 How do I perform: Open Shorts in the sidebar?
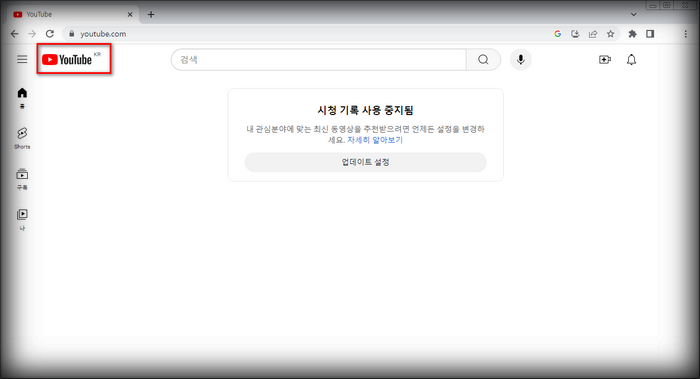click(22, 138)
